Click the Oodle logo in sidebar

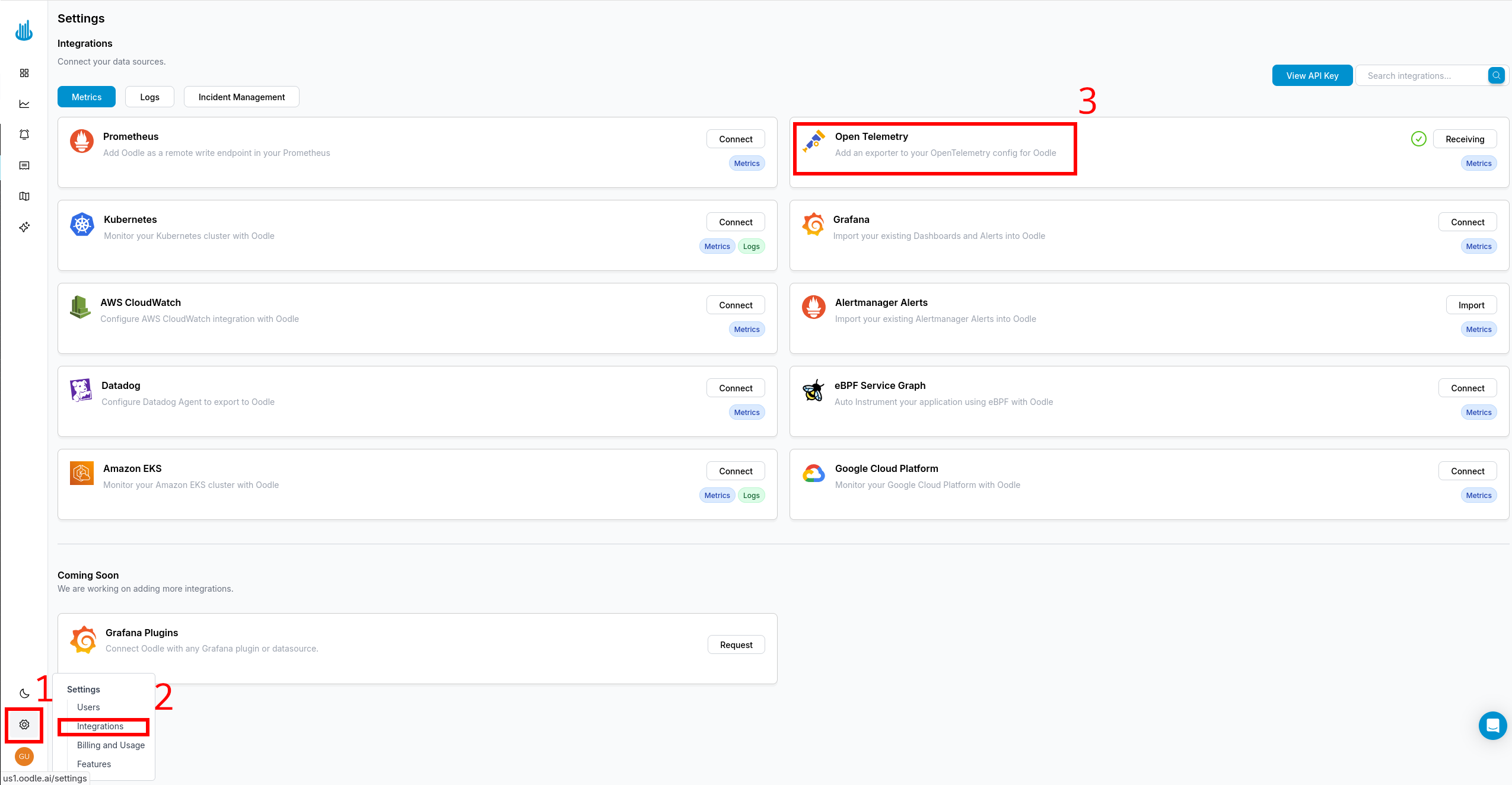[x=24, y=30]
